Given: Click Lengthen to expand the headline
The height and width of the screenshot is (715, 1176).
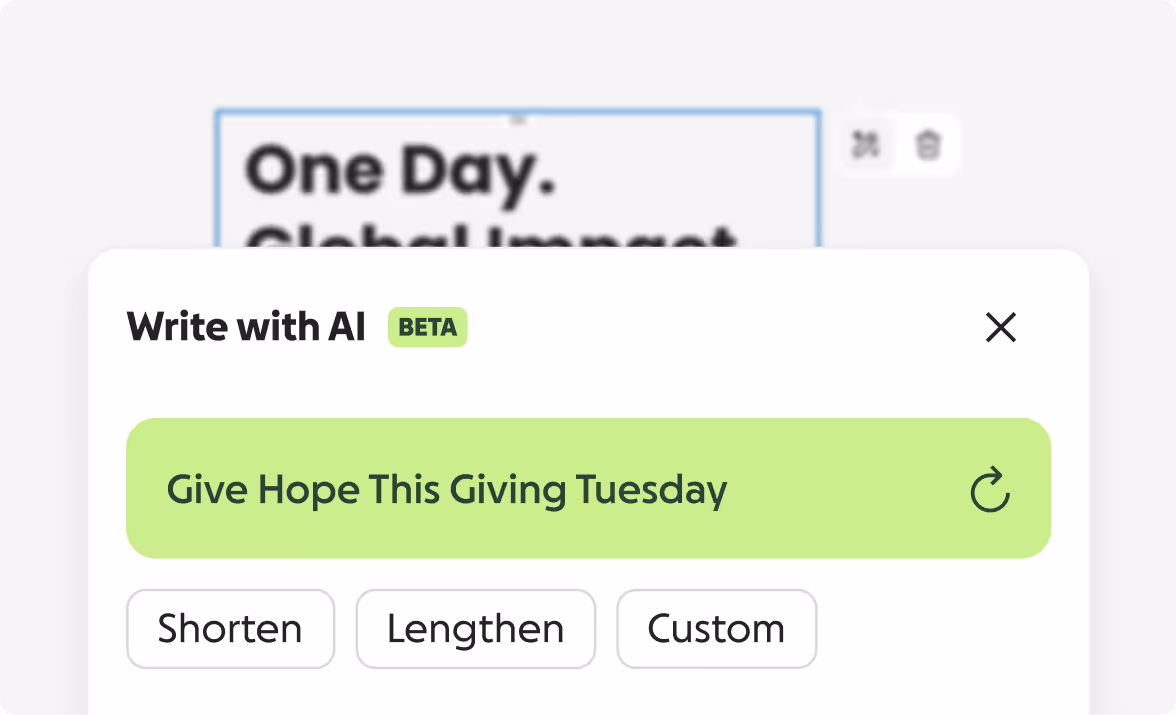Looking at the screenshot, I should 476,629.
